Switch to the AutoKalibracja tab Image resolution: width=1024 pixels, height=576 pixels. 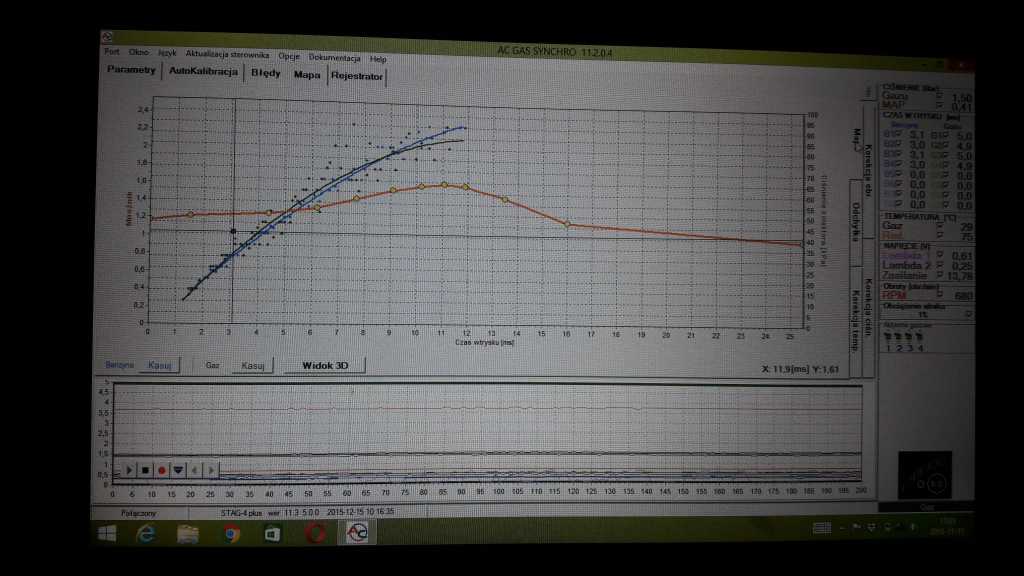coord(203,73)
